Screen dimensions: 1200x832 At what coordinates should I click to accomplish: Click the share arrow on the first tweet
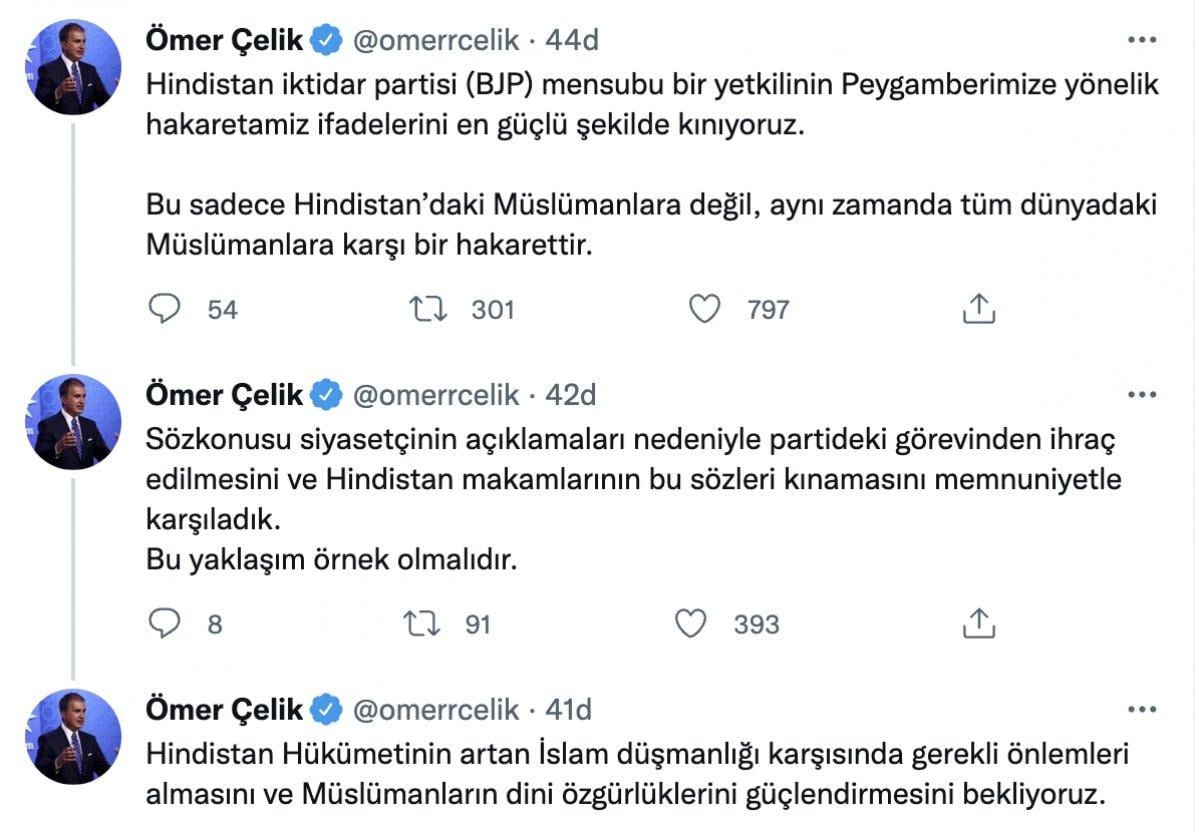[977, 310]
